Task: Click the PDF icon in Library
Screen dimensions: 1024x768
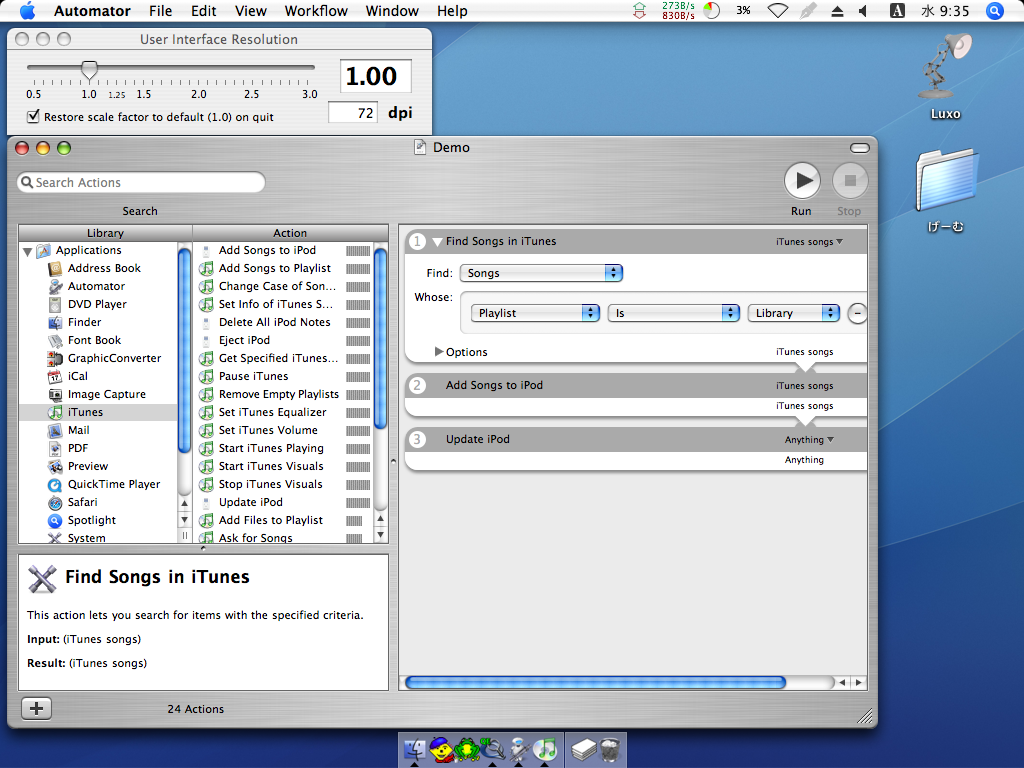Action: point(56,449)
